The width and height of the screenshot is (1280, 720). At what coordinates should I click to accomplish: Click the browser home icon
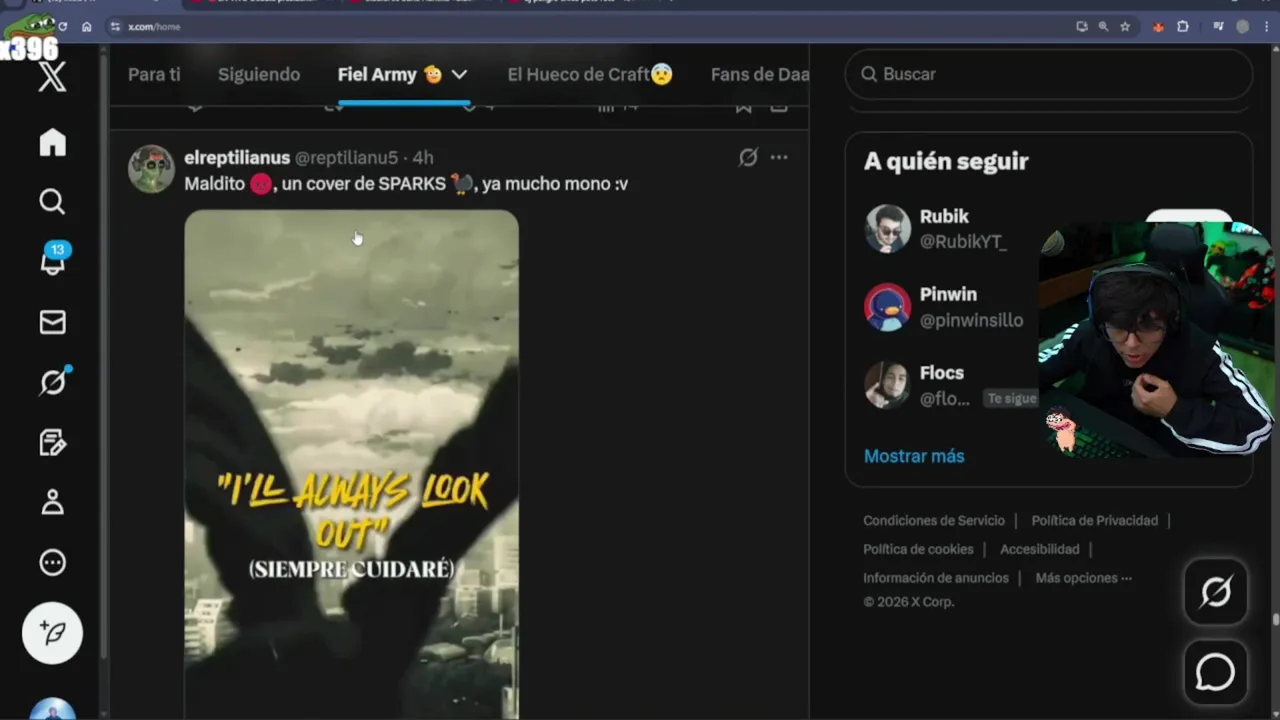click(x=87, y=27)
